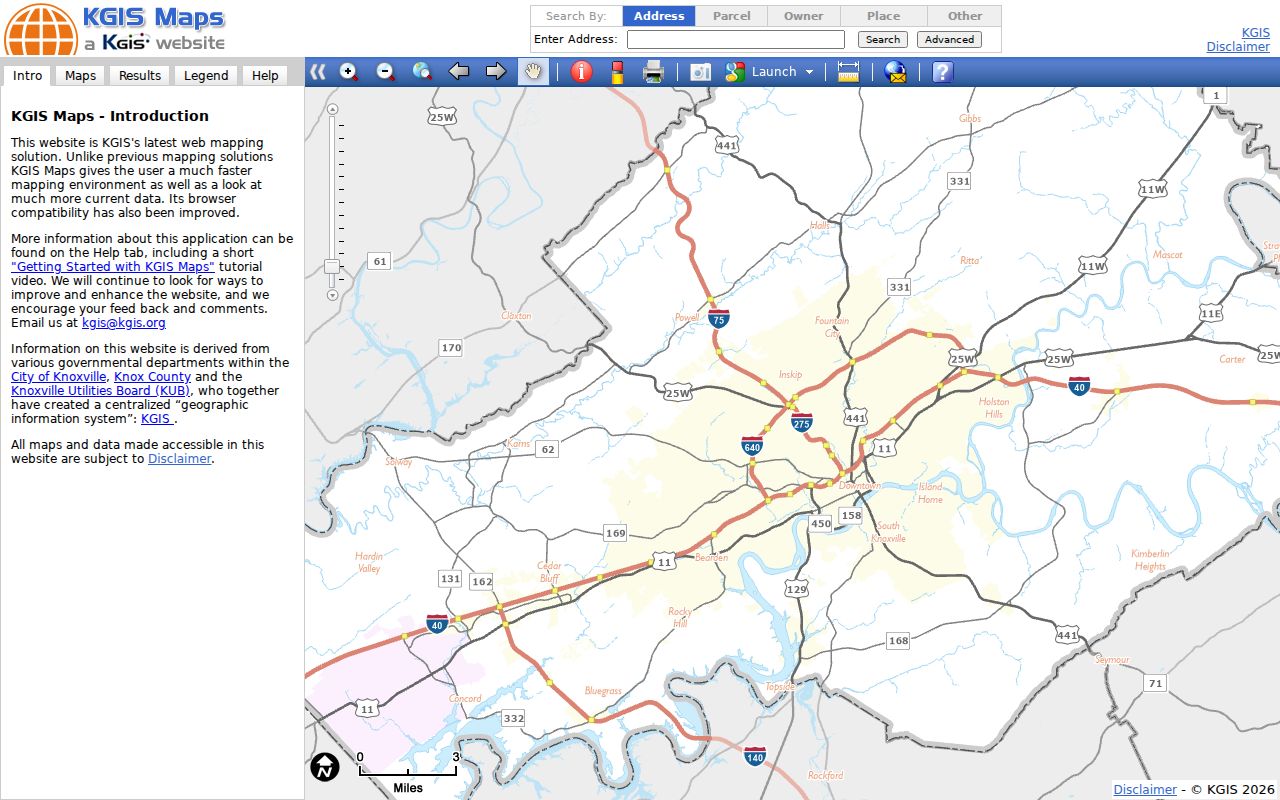
Task: Go to previous map extent arrow
Action: click(459, 72)
